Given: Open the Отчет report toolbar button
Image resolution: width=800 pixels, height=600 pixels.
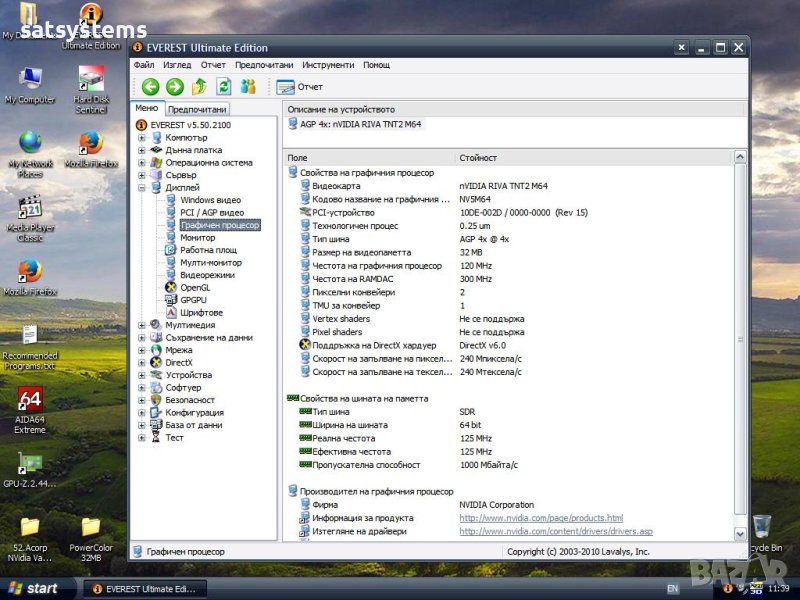Looking at the screenshot, I should (300, 87).
